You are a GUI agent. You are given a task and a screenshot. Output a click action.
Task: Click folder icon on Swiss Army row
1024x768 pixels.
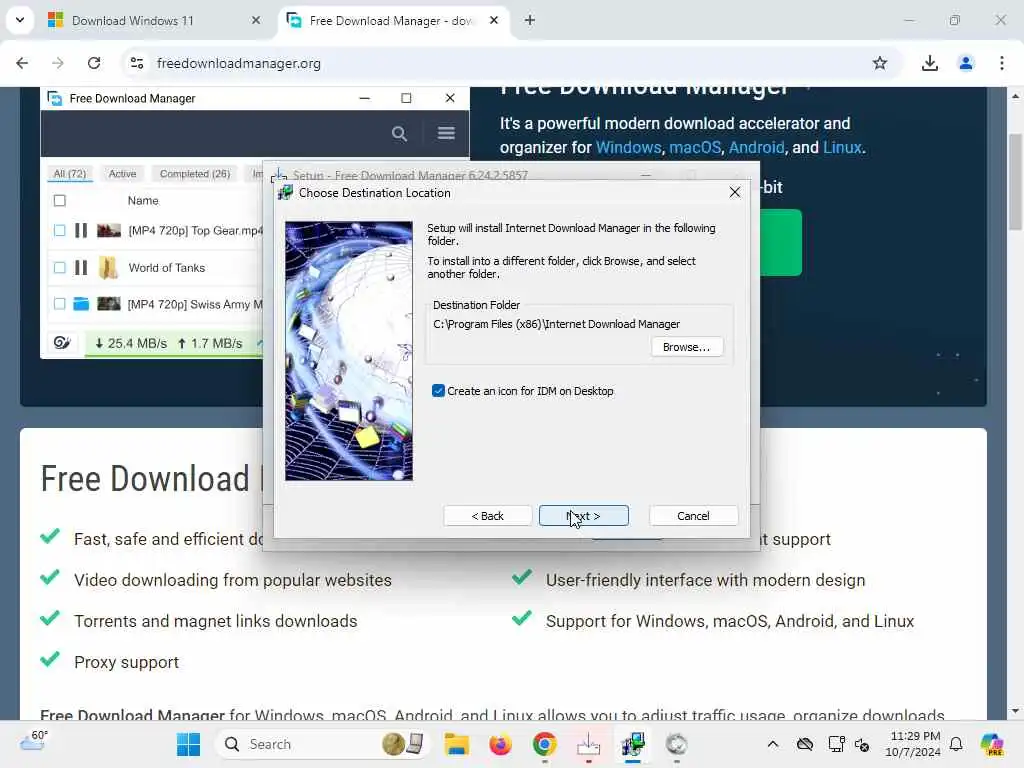pos(81,304)
